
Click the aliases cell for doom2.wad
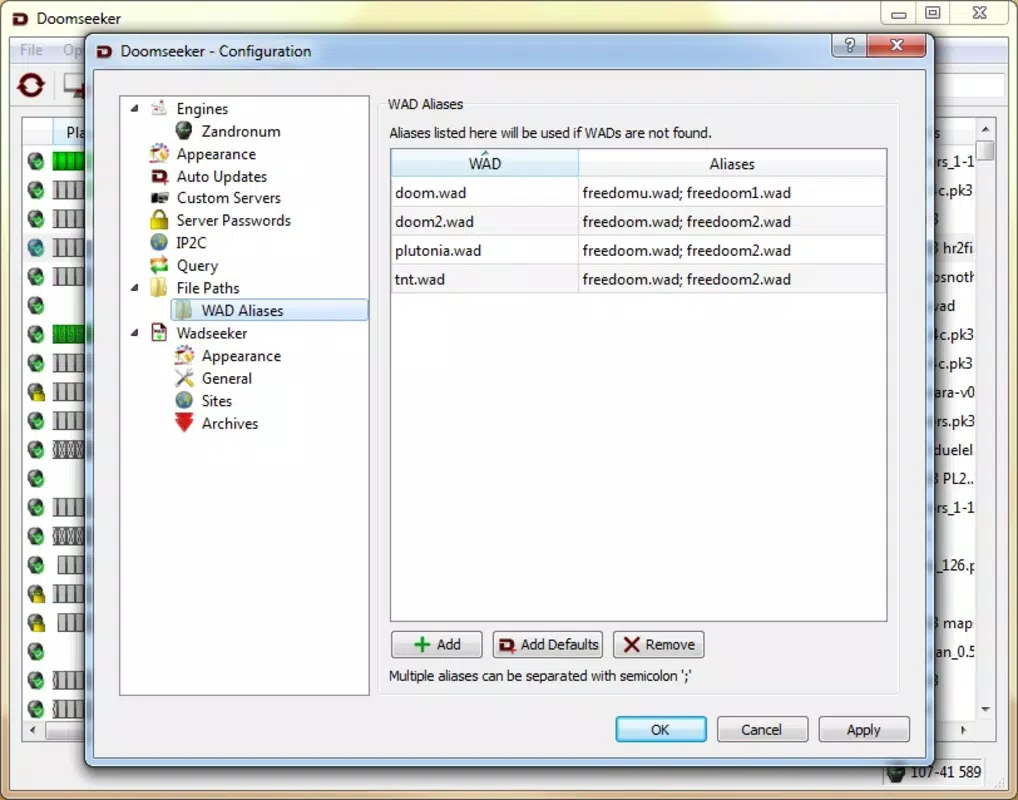pos(732,221)
